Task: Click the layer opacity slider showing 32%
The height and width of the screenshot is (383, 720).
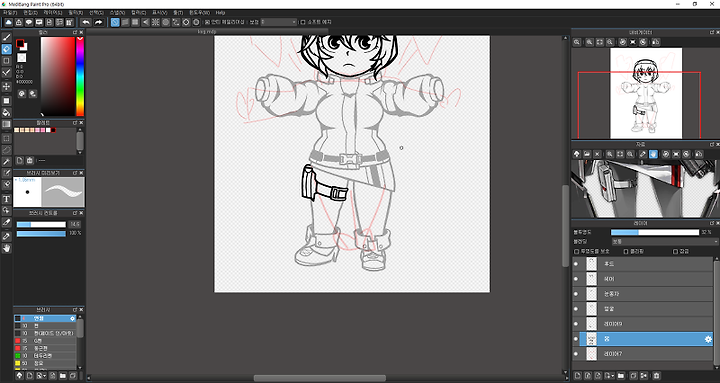Action: pos(655,232)
